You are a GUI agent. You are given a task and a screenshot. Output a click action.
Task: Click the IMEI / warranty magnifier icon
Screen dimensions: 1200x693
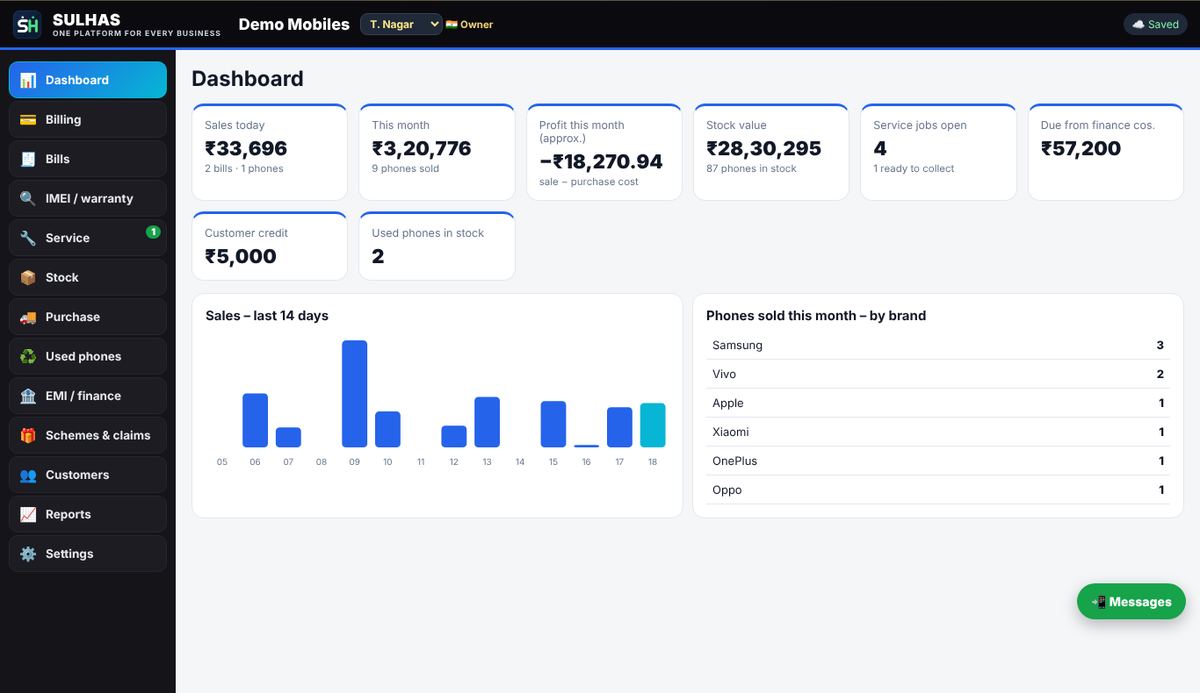pos(28,199)
